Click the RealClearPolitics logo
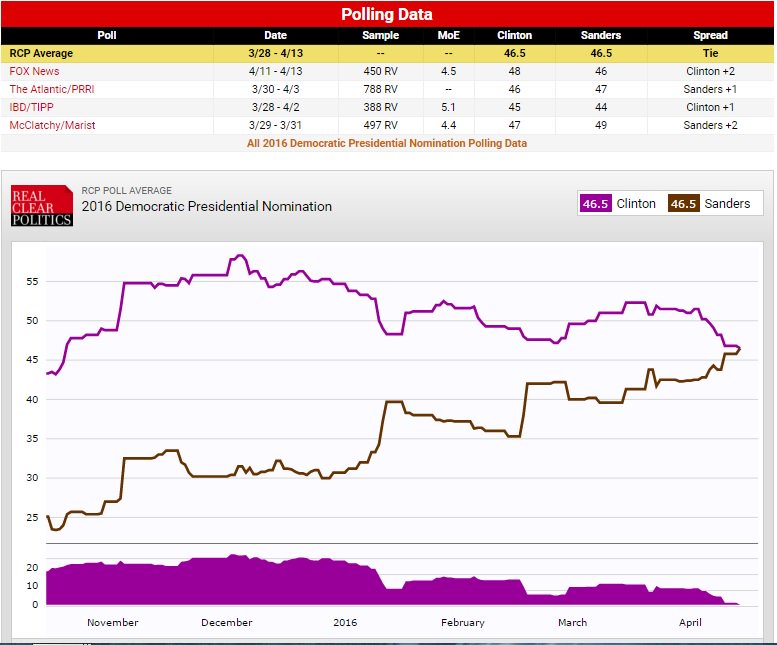 click(x=42, y=206)
